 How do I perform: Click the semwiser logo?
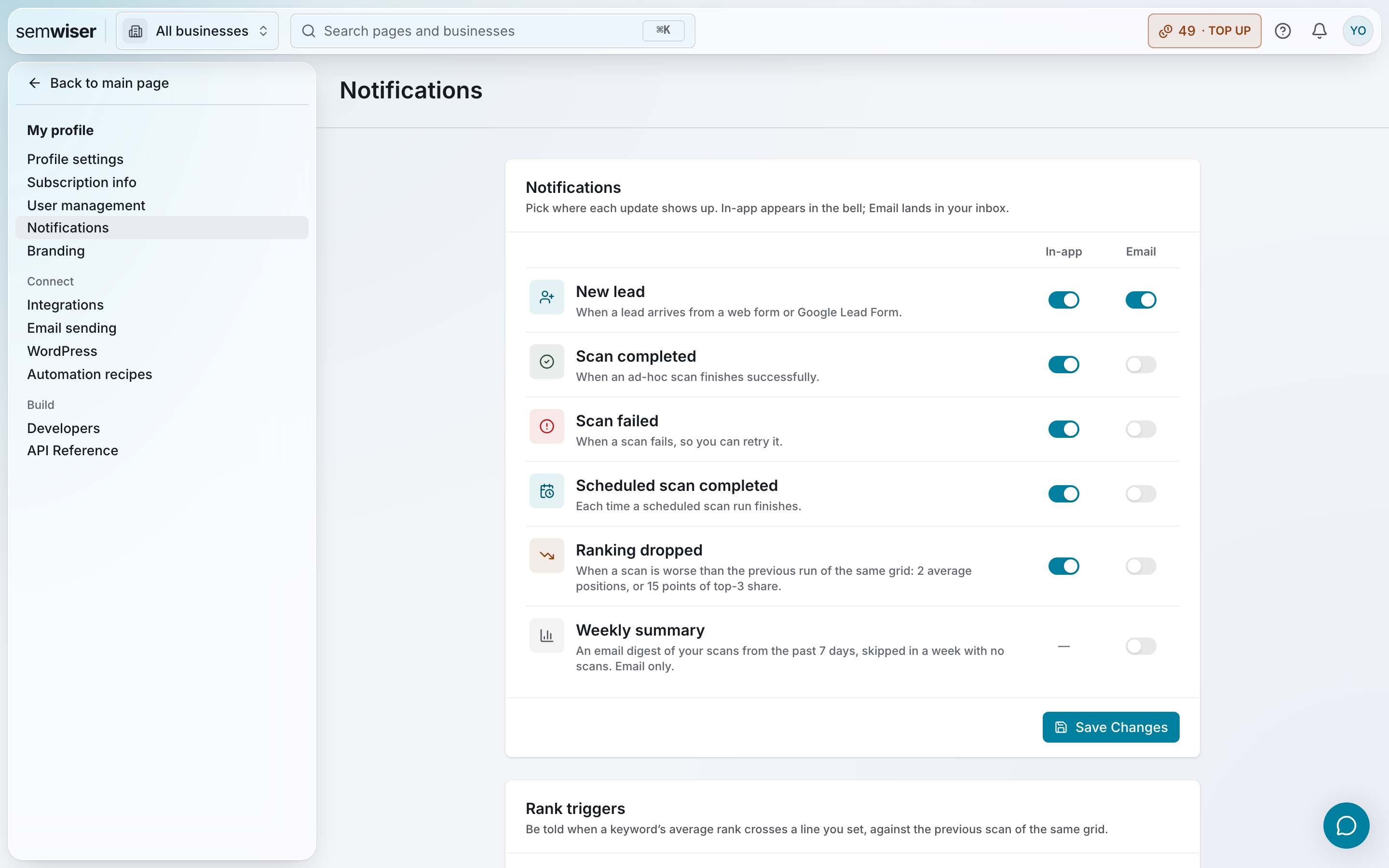pos(55,31)
